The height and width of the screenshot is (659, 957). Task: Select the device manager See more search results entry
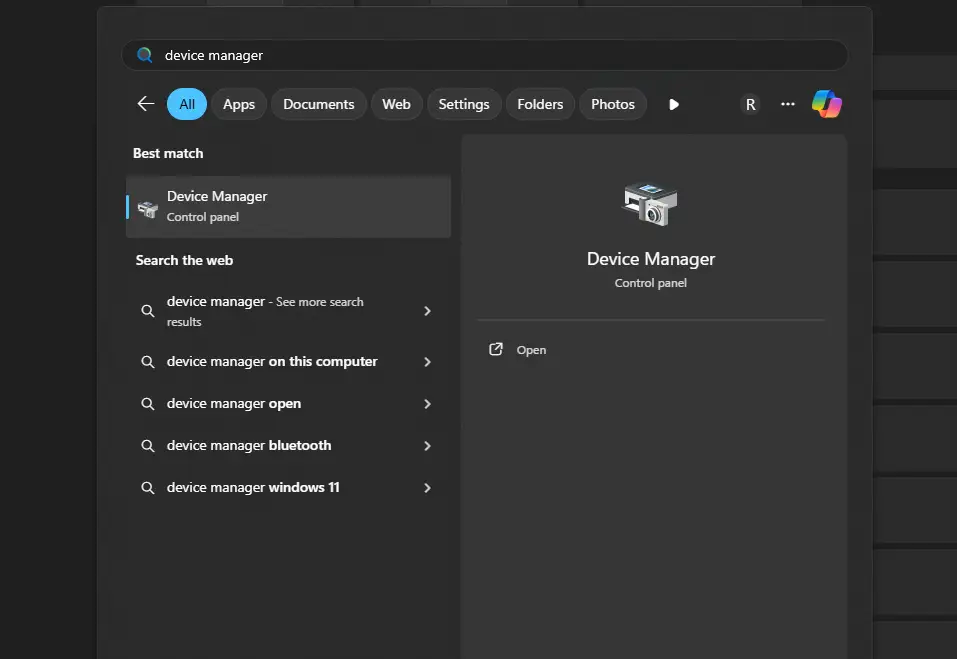pyautogui.click(x=265, y=310)
